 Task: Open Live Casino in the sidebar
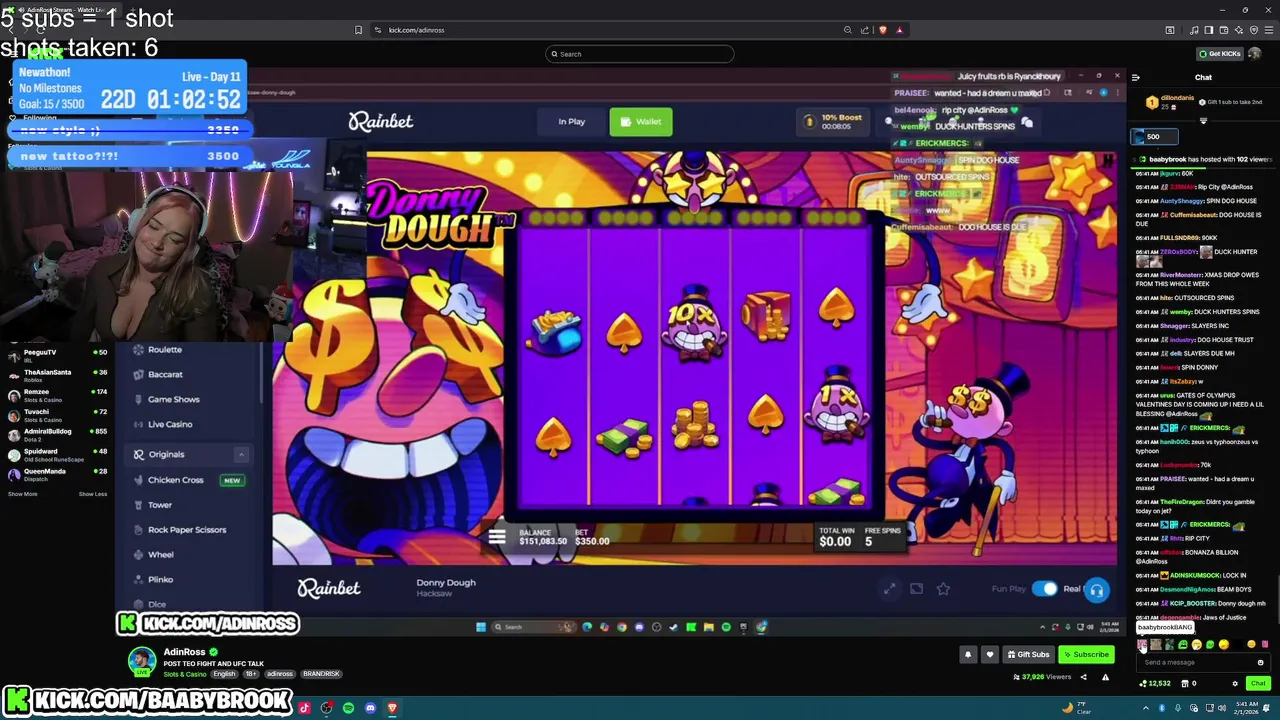click(x=170, y=424)
